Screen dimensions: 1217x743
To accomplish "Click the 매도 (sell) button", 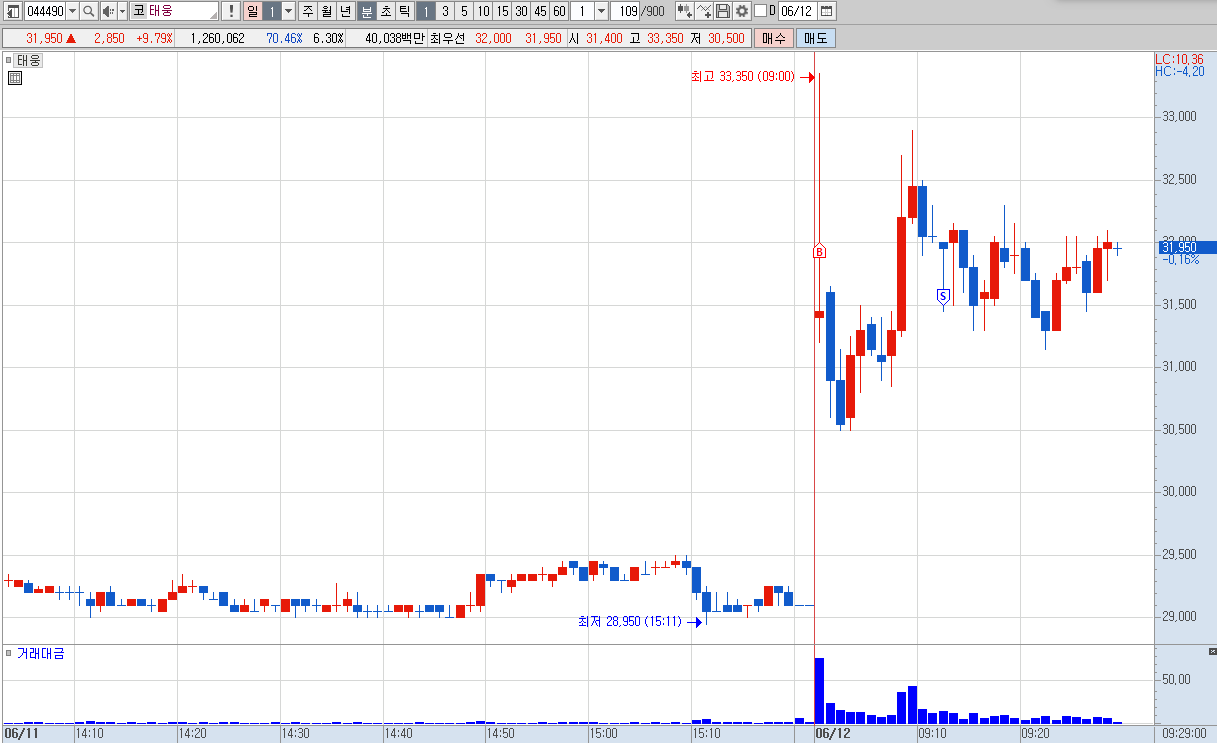I will [816, 38].
